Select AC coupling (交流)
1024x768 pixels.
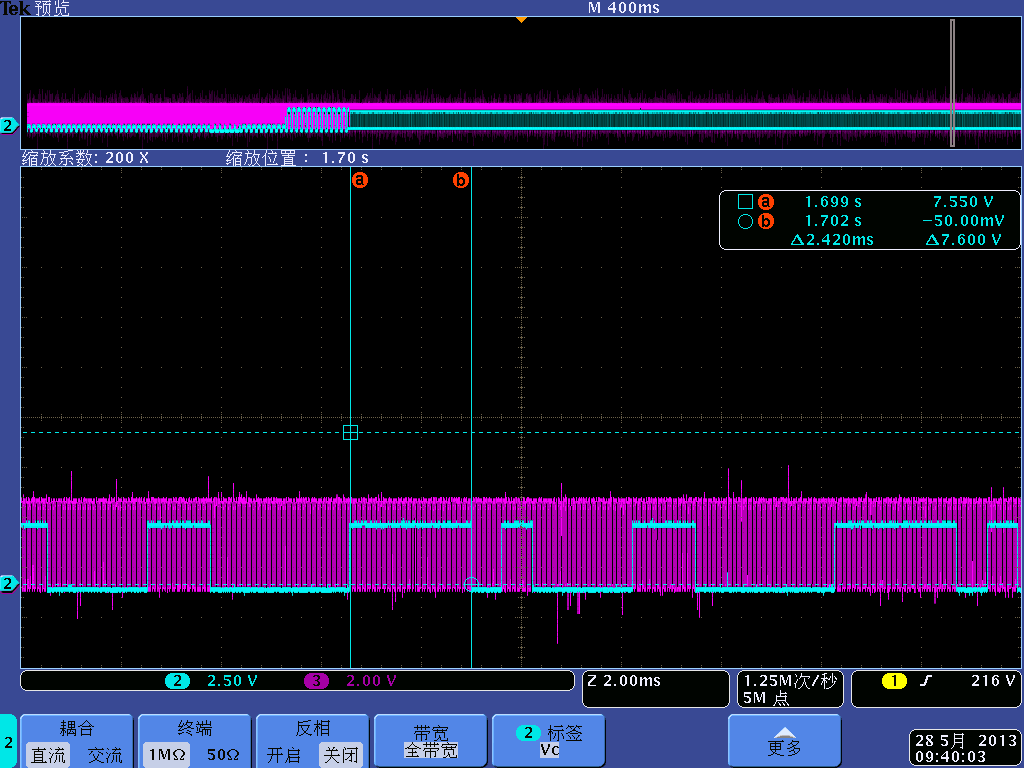click(104, 755)
